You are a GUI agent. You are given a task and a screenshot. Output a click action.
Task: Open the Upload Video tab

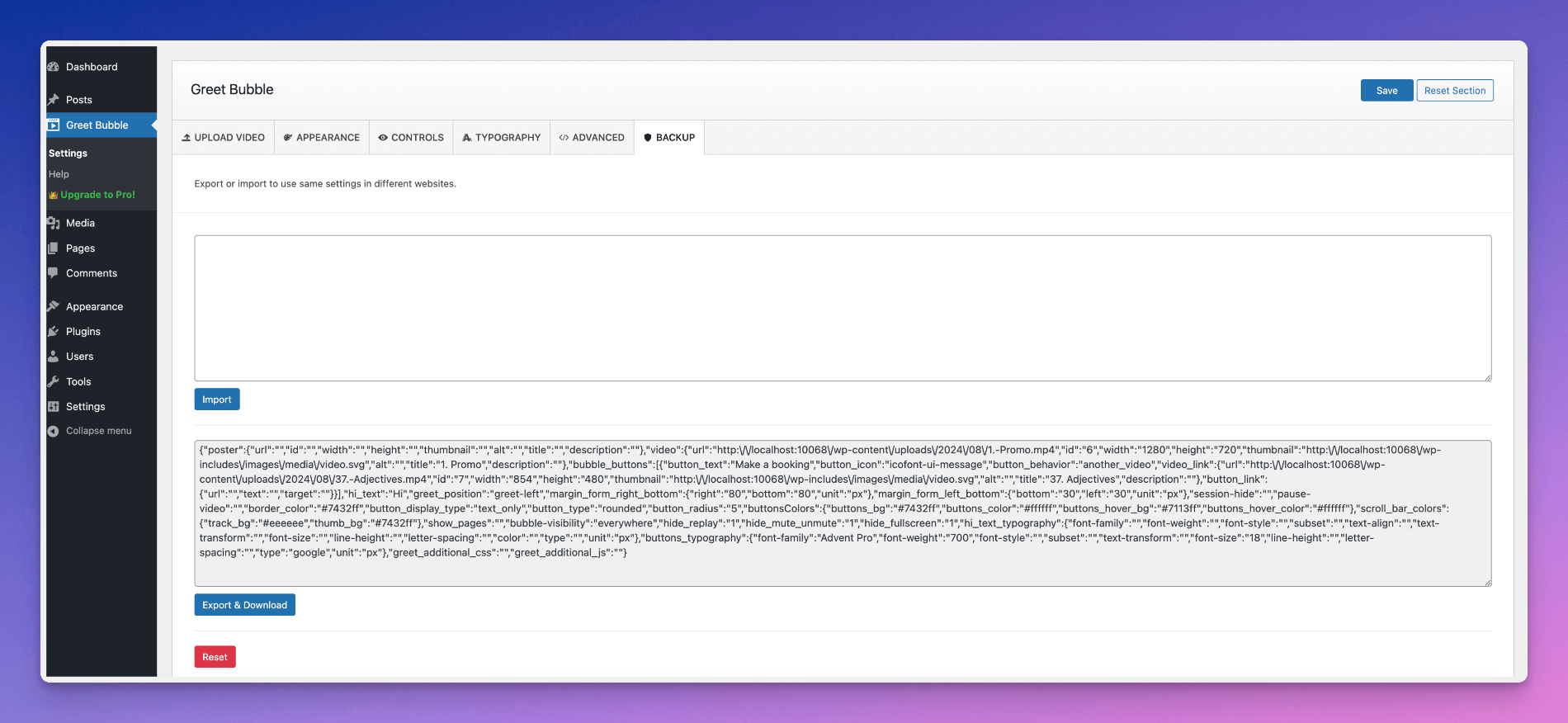223,138
